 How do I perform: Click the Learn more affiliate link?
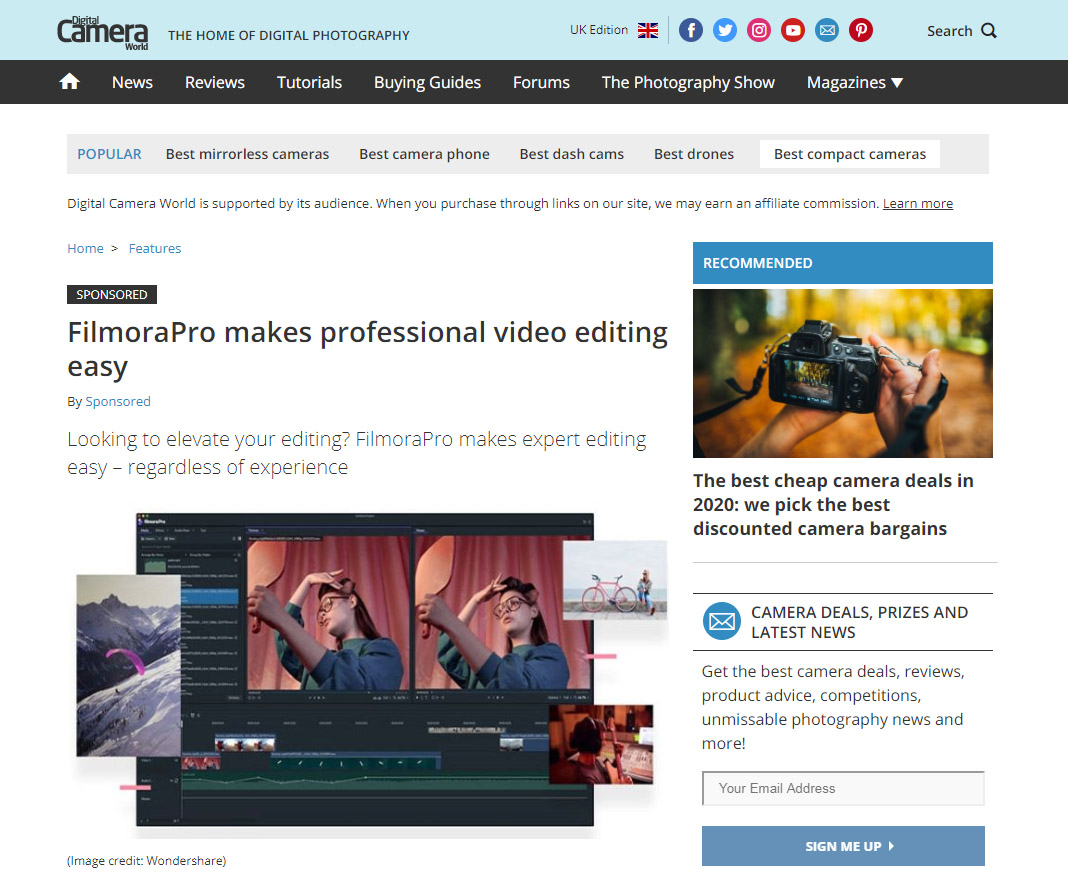coord(917,204)
